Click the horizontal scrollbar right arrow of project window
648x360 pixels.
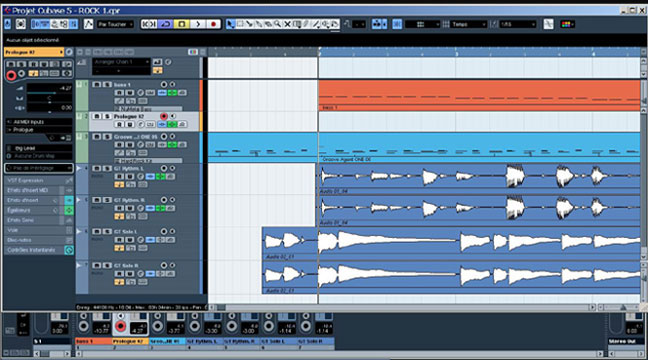point(592,307)
